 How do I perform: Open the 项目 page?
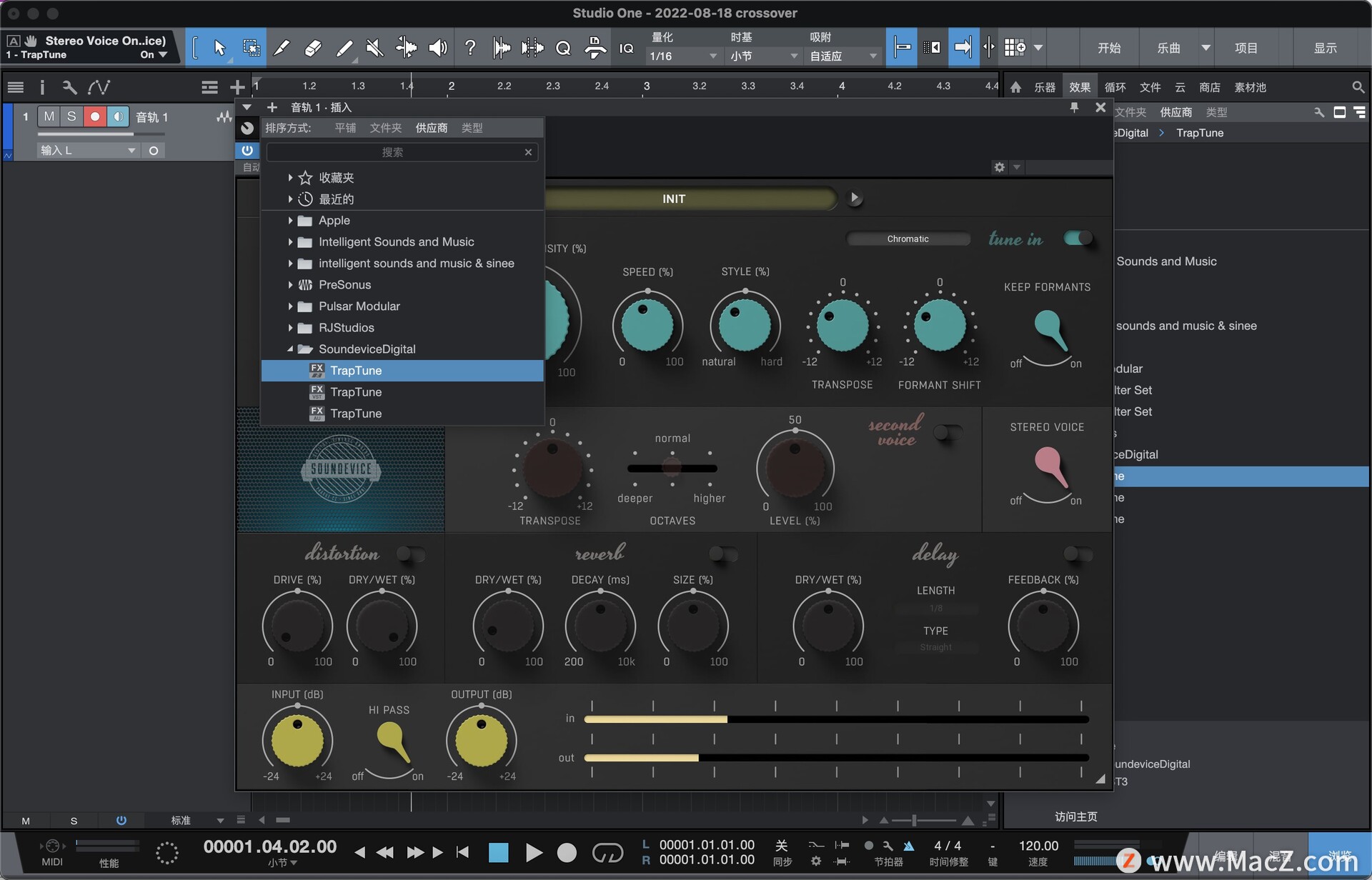pos(1246,48)
